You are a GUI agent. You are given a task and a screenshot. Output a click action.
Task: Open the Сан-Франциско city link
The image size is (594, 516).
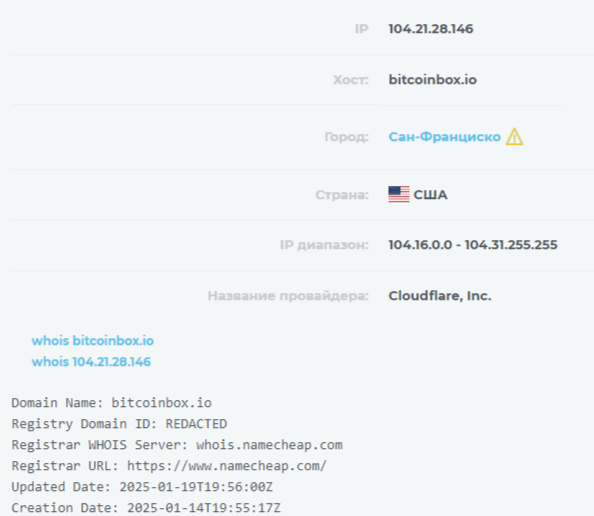pos(444,136)
